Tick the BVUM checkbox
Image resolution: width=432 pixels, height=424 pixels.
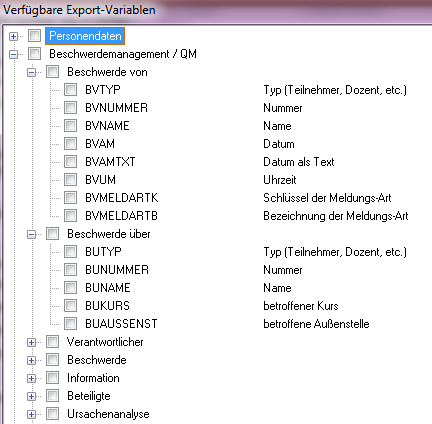pyautogui.click(x=71, y=180)
